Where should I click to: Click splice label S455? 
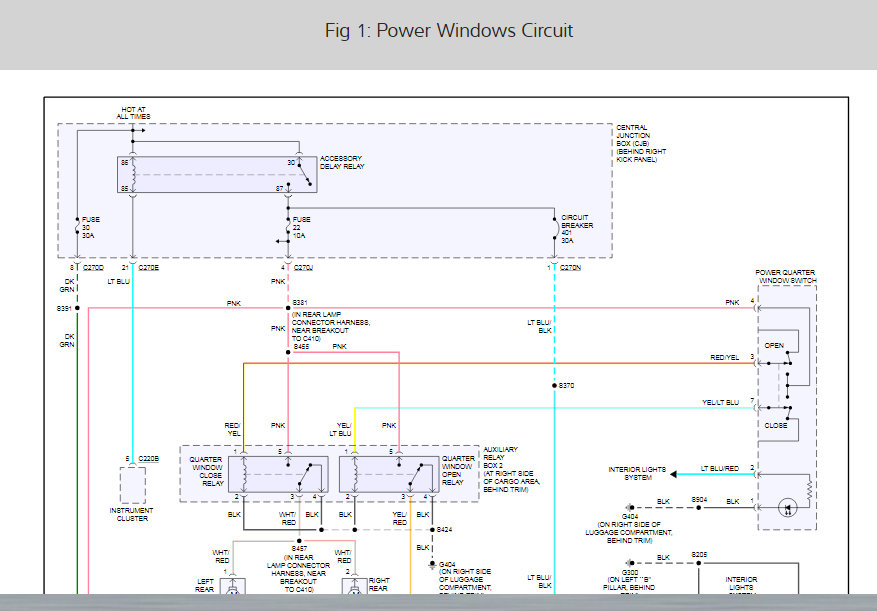point(301,347)
